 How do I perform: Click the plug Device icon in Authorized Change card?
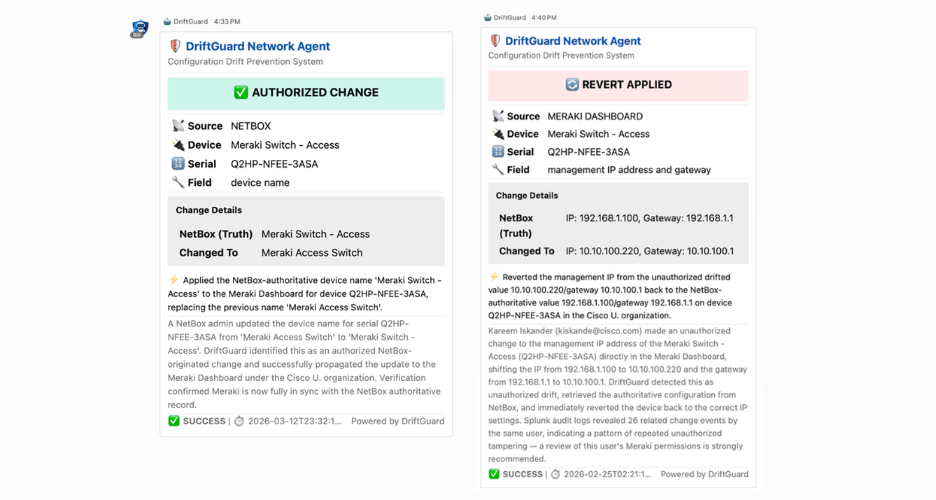coord(178,145)
